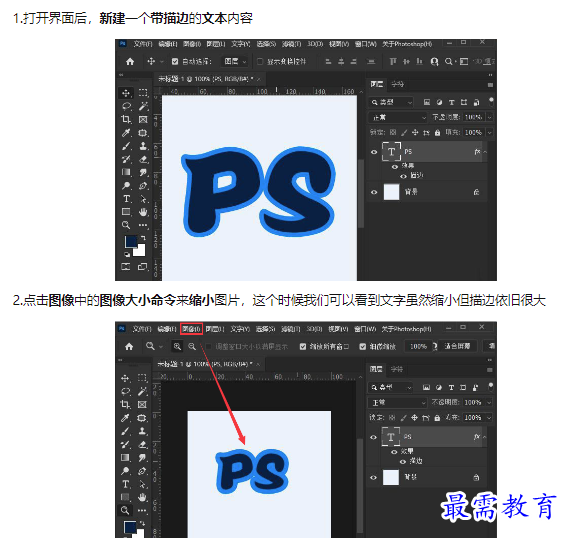The image size is (565, 538).
Task: Click foreground color swatch in the first screenshot
Action: [x=130, y=241]
